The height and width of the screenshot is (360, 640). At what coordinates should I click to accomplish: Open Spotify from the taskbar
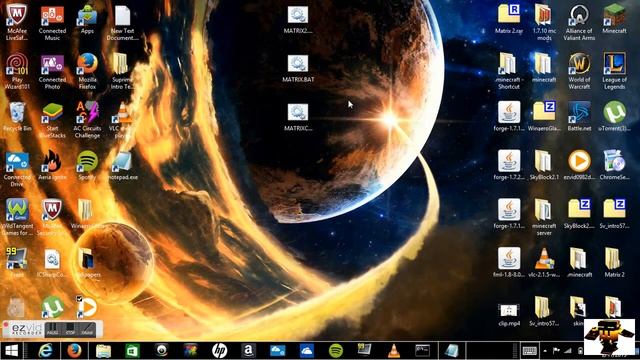click(x=336, y=350)
